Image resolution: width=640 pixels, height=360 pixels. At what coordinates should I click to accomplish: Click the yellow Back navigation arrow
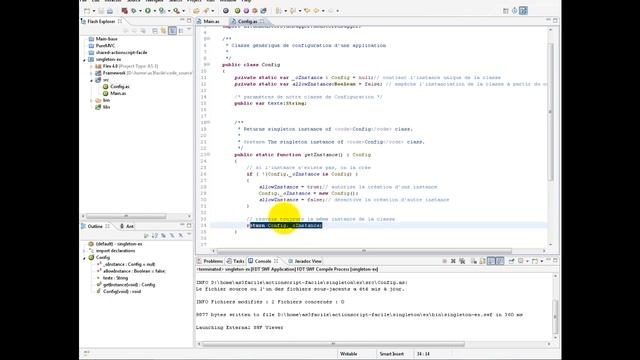pos(307,11)
